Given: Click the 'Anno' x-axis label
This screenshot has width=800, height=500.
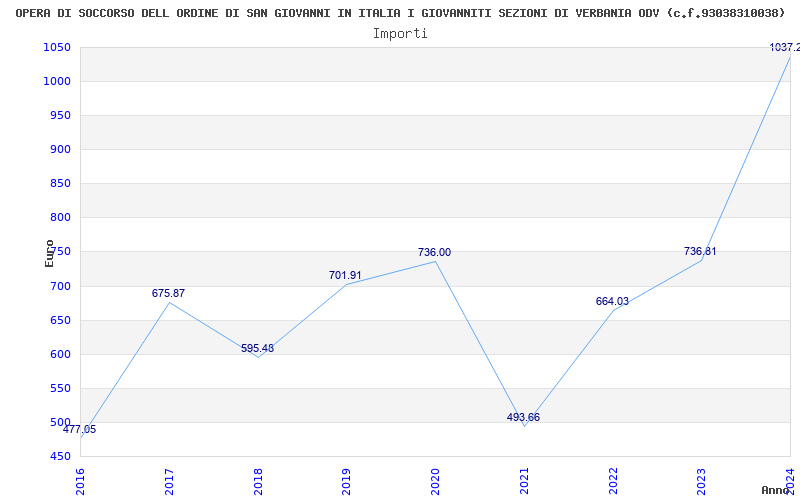Looking at the screenshot, I should tap(776, 490).
